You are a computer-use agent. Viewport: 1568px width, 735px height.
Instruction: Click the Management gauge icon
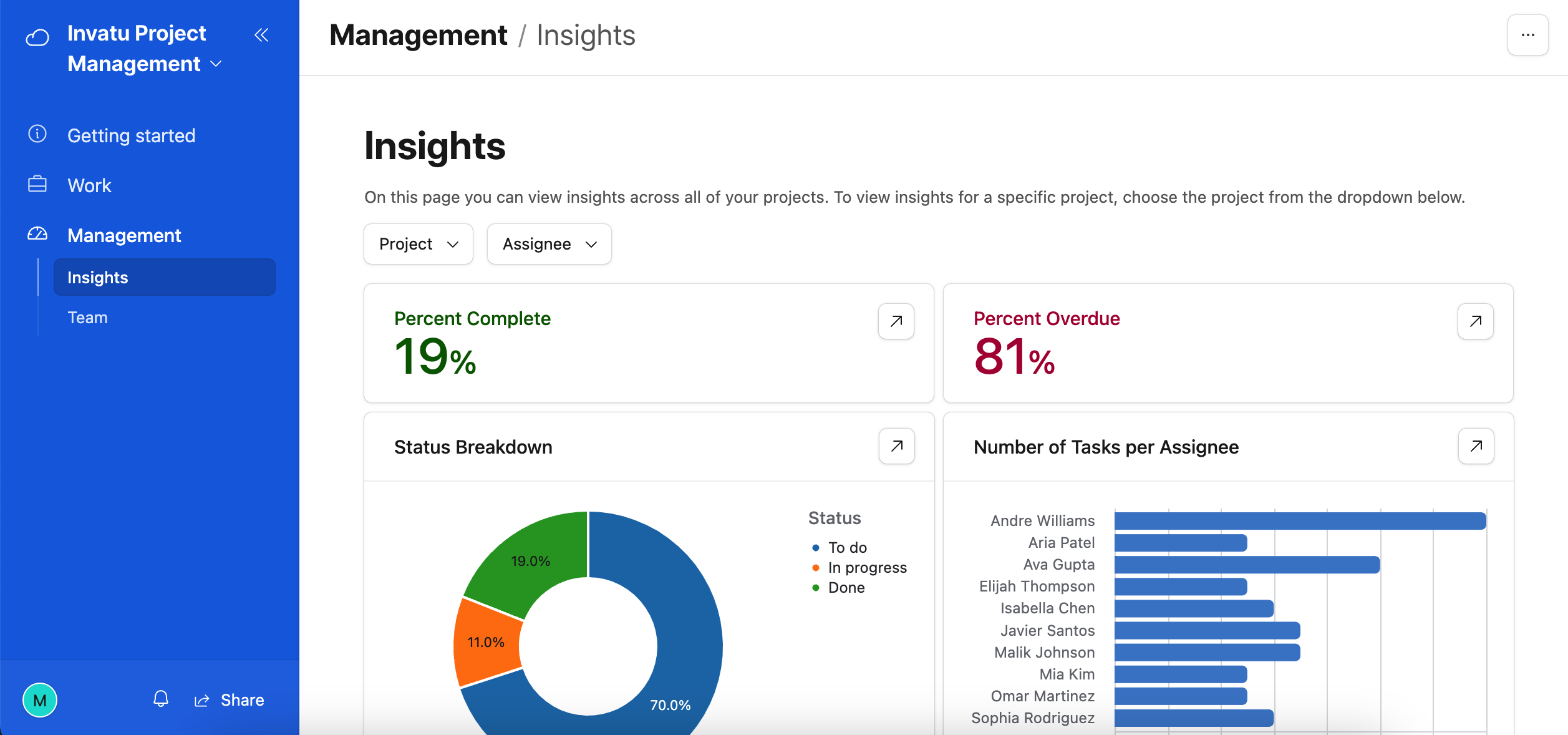[37, 234]
